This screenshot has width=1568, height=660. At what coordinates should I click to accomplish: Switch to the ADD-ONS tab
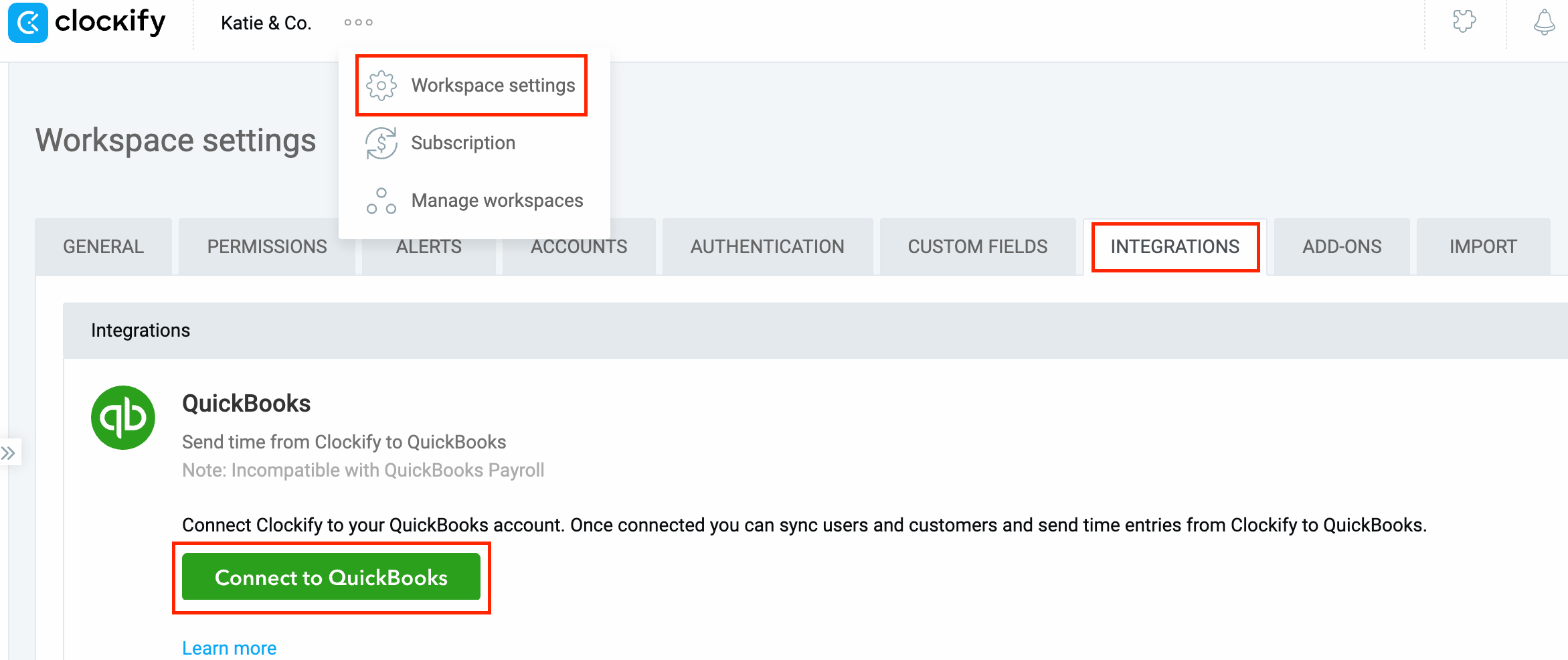tap(1341, 246)
